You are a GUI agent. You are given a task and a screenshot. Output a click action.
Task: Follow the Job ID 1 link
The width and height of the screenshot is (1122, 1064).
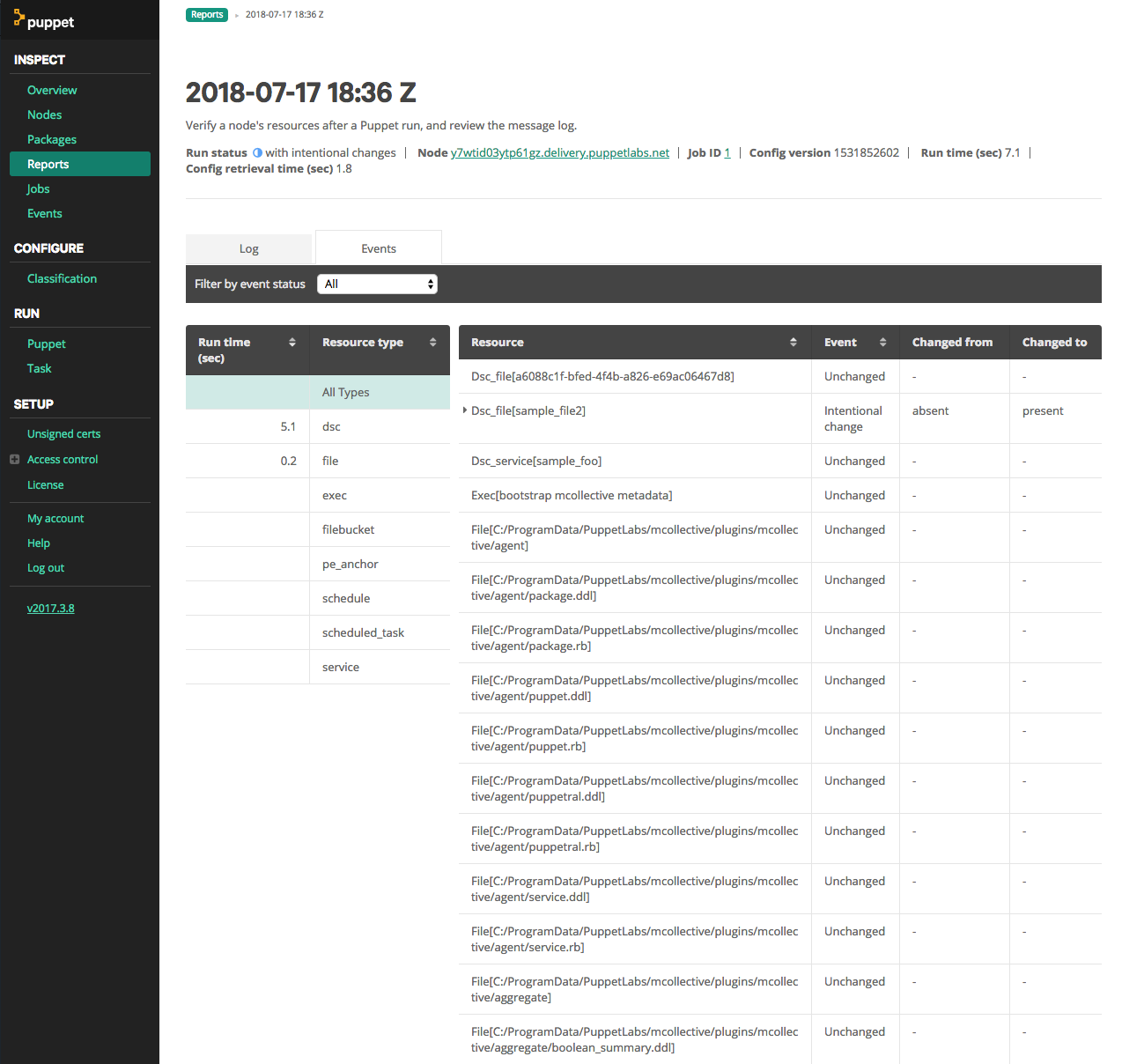(729, 152)
